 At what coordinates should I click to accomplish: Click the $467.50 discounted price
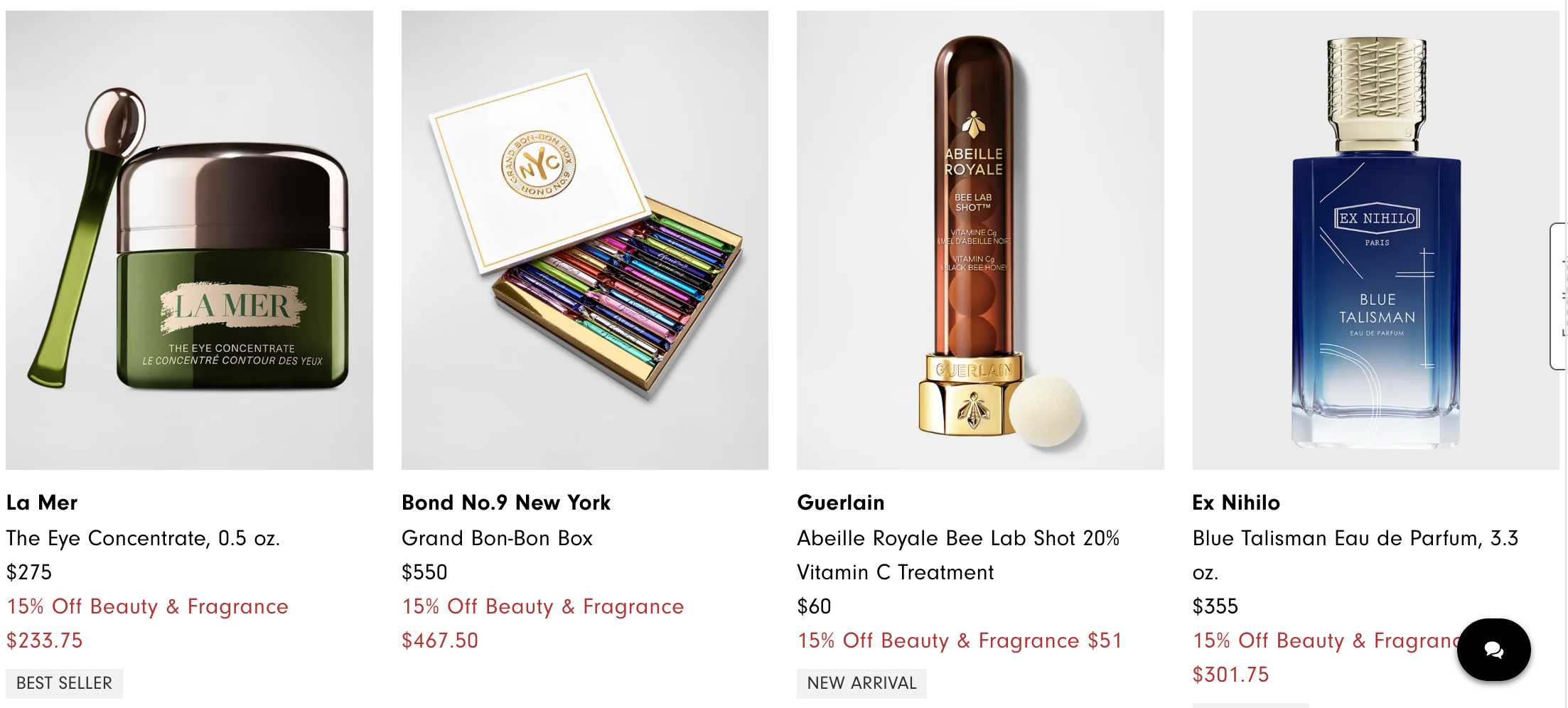(x=440, y=640)
